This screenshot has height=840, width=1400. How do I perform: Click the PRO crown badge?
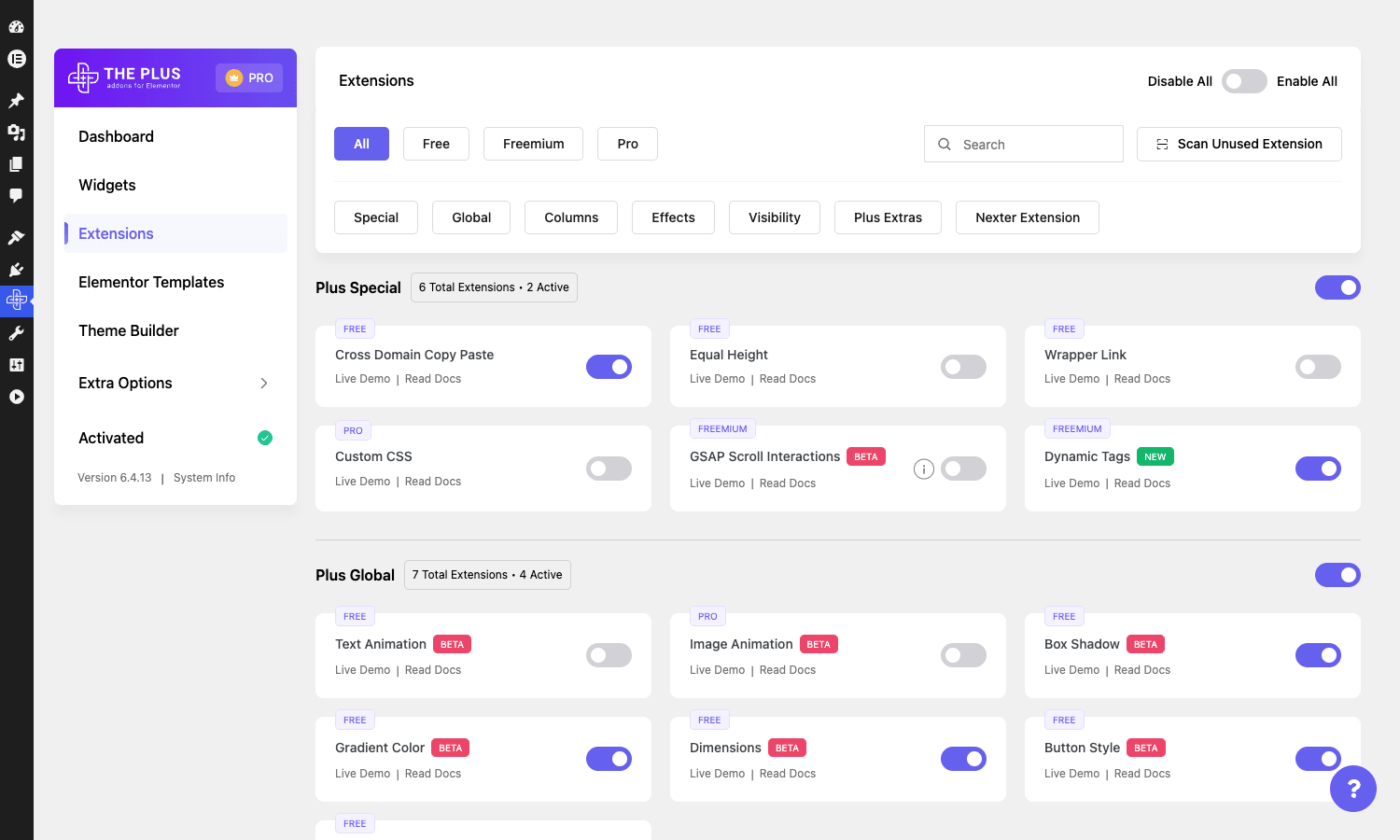click(x=249, y=77)
